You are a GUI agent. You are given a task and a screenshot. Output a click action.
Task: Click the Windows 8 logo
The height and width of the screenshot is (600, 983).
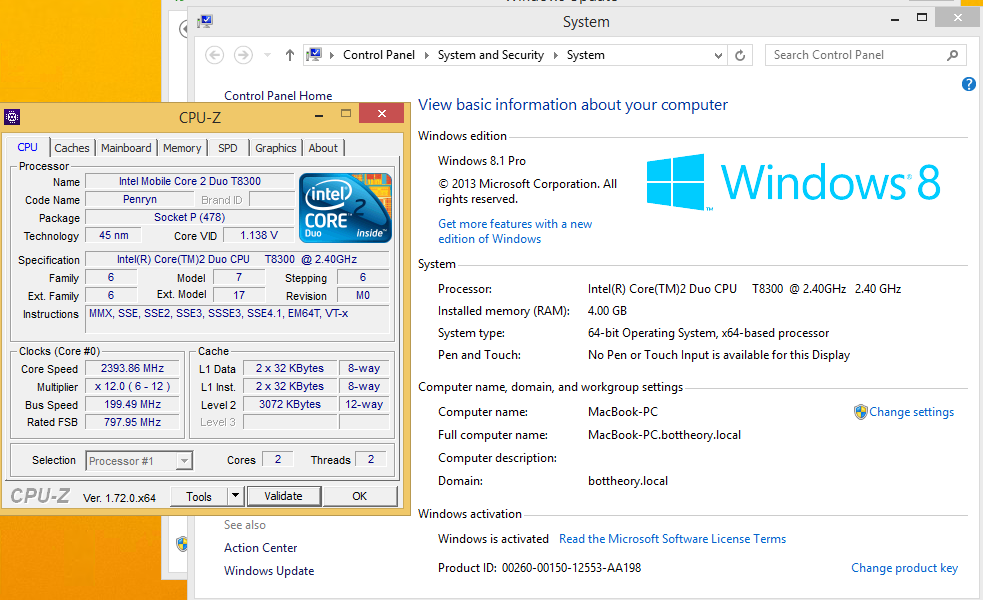point(794,182)
